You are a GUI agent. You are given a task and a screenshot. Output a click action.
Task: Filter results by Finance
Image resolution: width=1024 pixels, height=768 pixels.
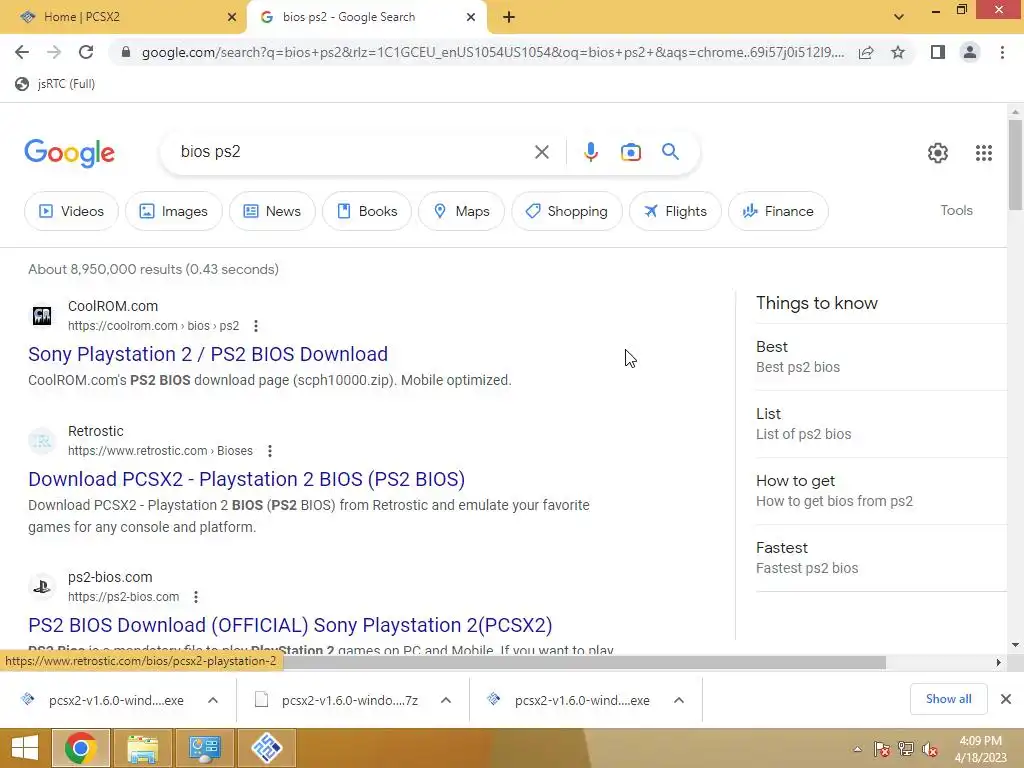click(x=778, y=211)
